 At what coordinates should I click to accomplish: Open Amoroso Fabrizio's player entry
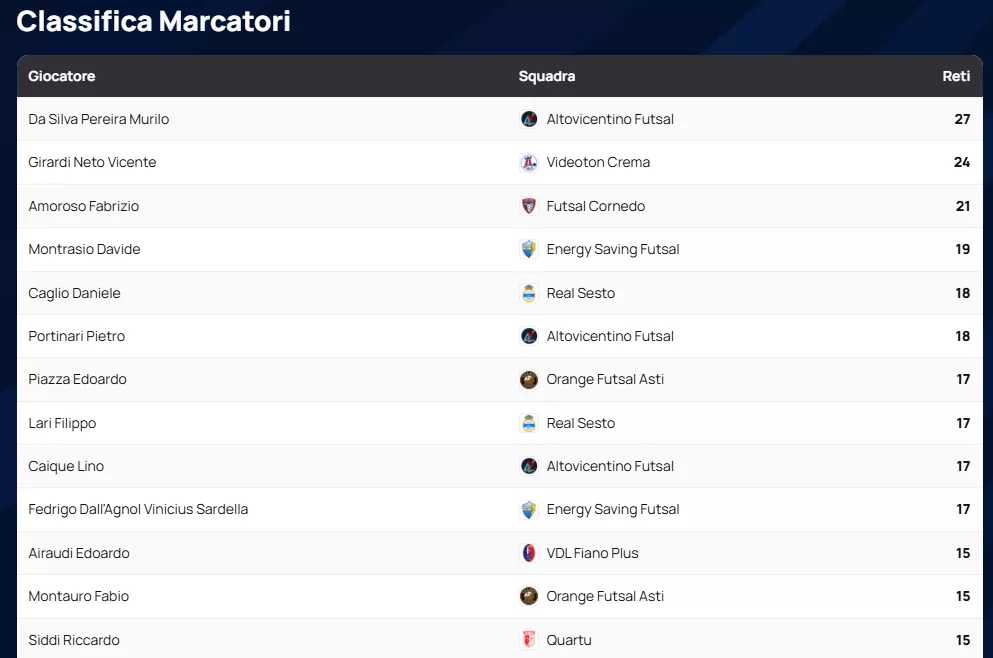point(84,206)
